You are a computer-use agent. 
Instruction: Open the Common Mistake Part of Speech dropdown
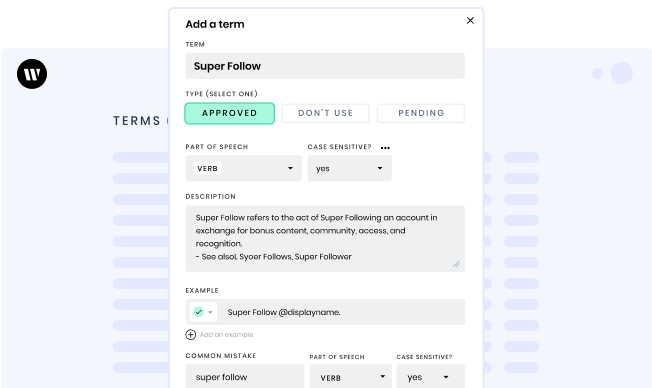click(351, 377)
